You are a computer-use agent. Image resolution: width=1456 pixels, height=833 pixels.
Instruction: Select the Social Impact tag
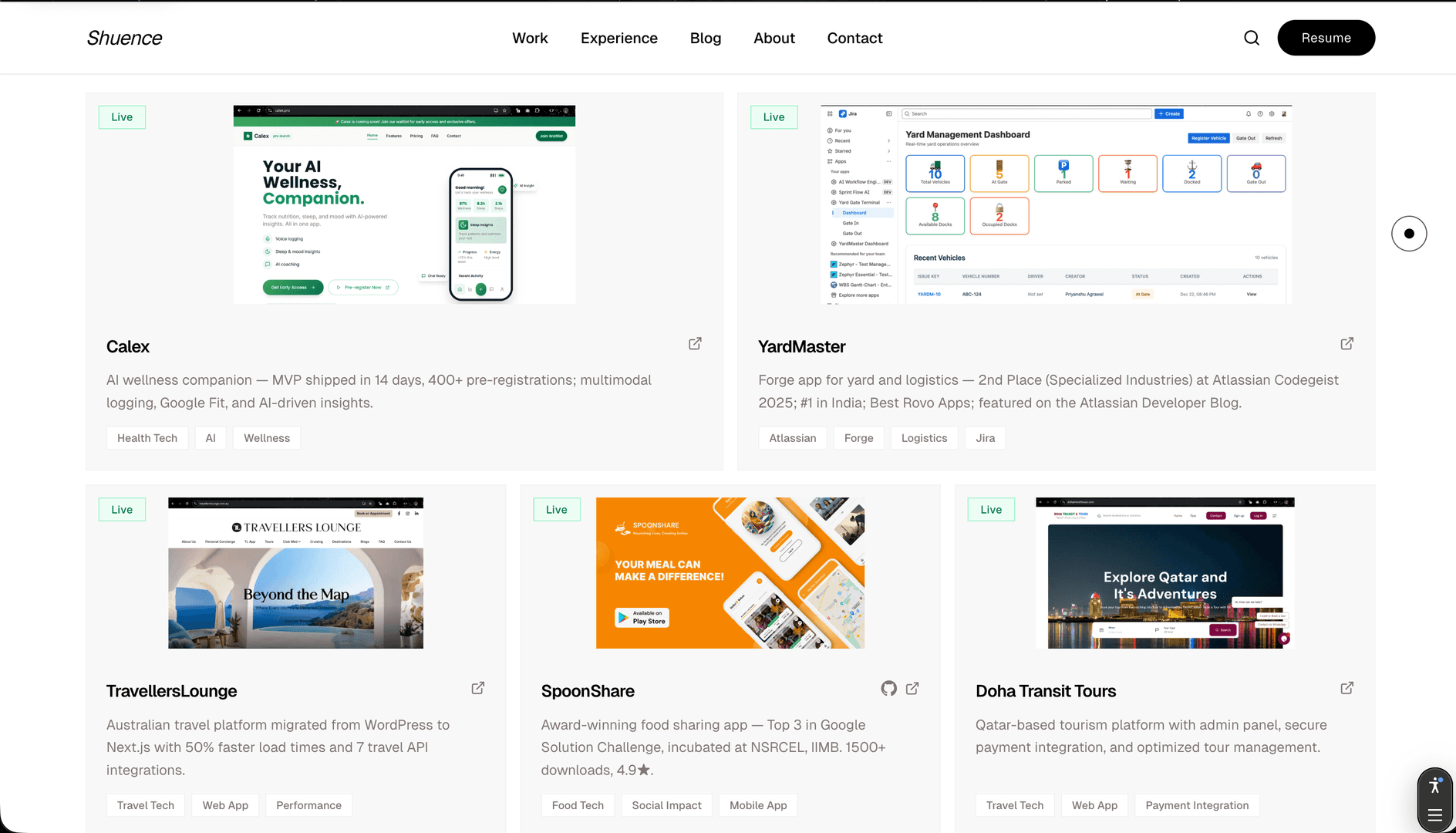[666, 805]
